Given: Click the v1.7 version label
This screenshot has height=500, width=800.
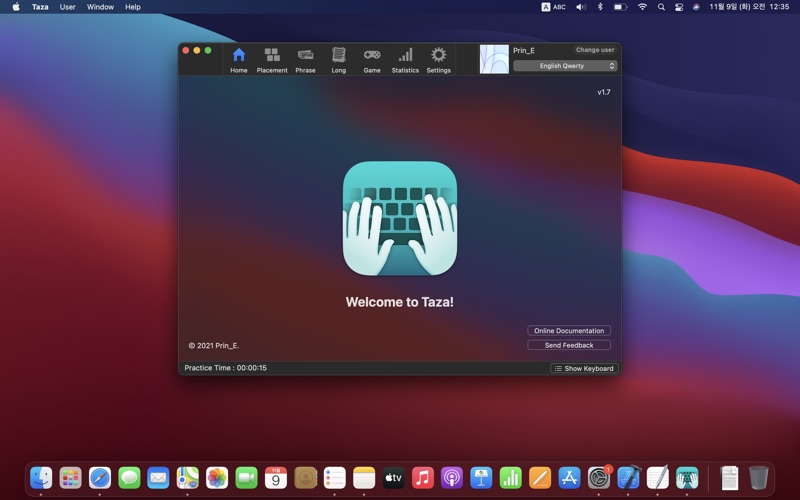Looking at the screenshot, I should click(x=604, y=92).
